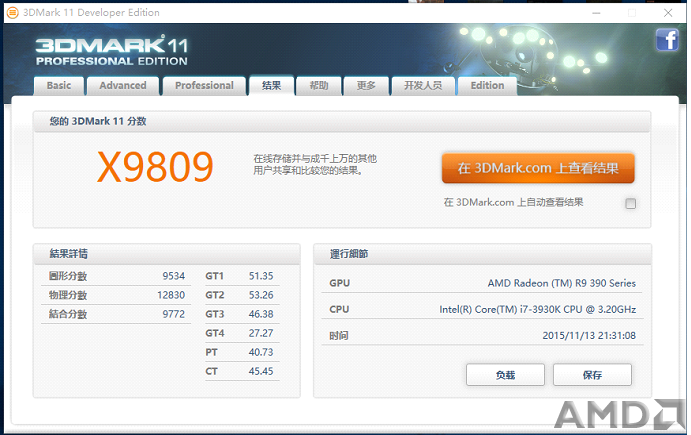The image size is (691, 435).
Task: Minimize the 3DMark 11 window
Action: click(x=596, y=13)
